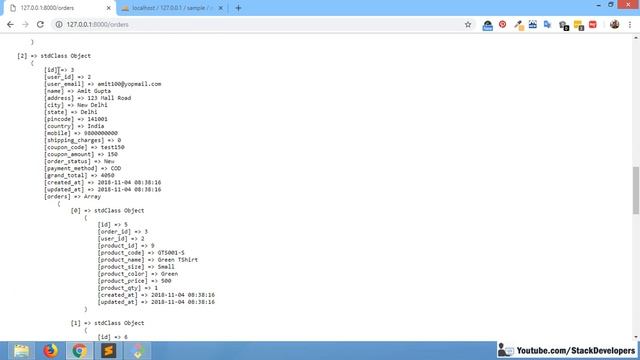Activate the color picker eyedropper extension
The width and height of the screenshot is (640, 360).
518,25
